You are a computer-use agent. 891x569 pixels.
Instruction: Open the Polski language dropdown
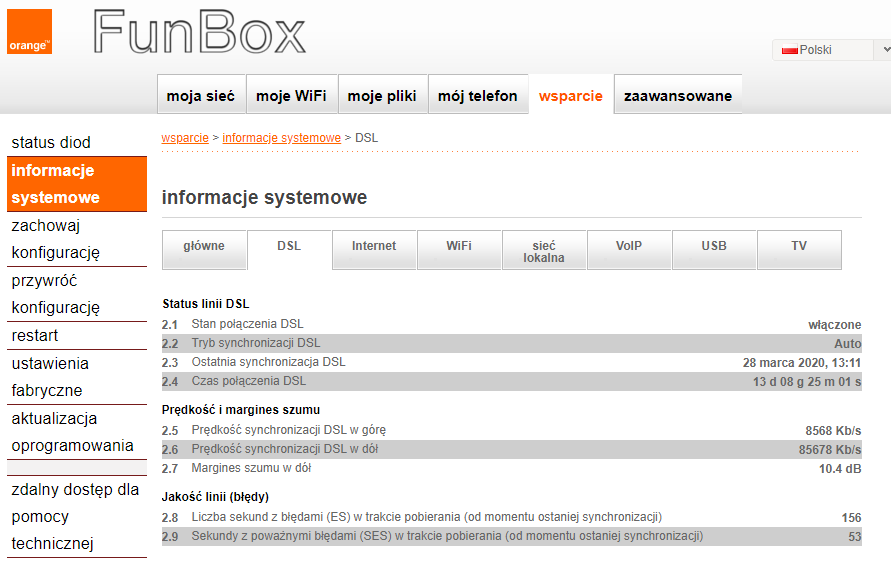[830, 50]
